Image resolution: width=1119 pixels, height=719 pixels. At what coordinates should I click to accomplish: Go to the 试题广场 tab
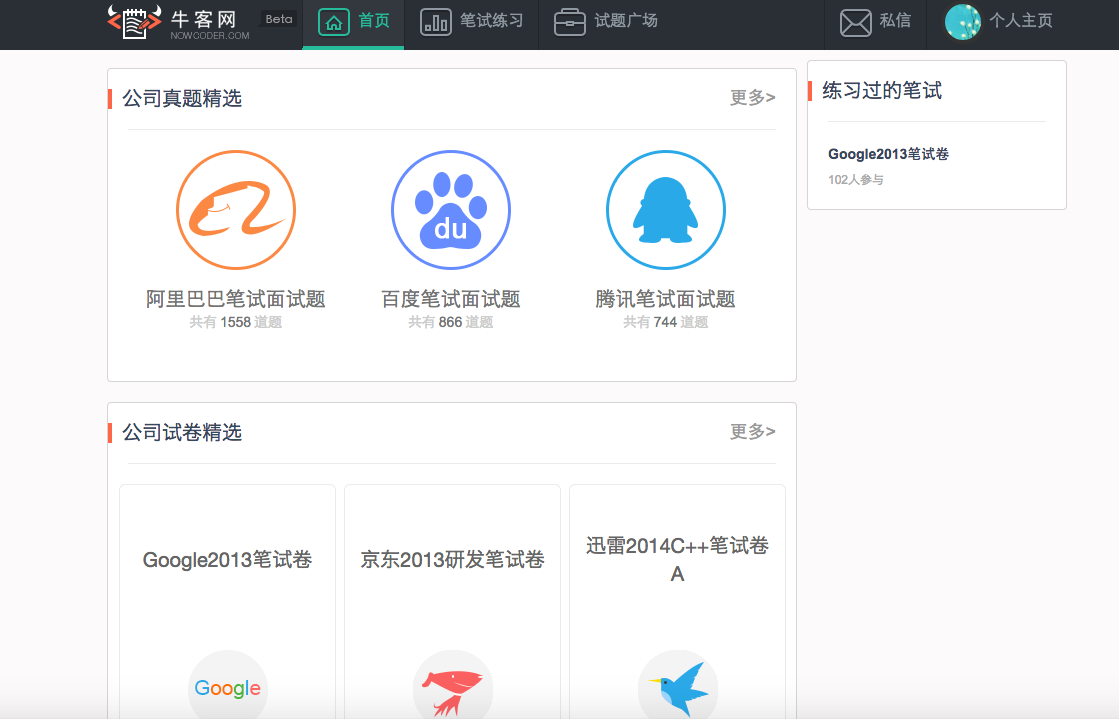pos(607,22)
